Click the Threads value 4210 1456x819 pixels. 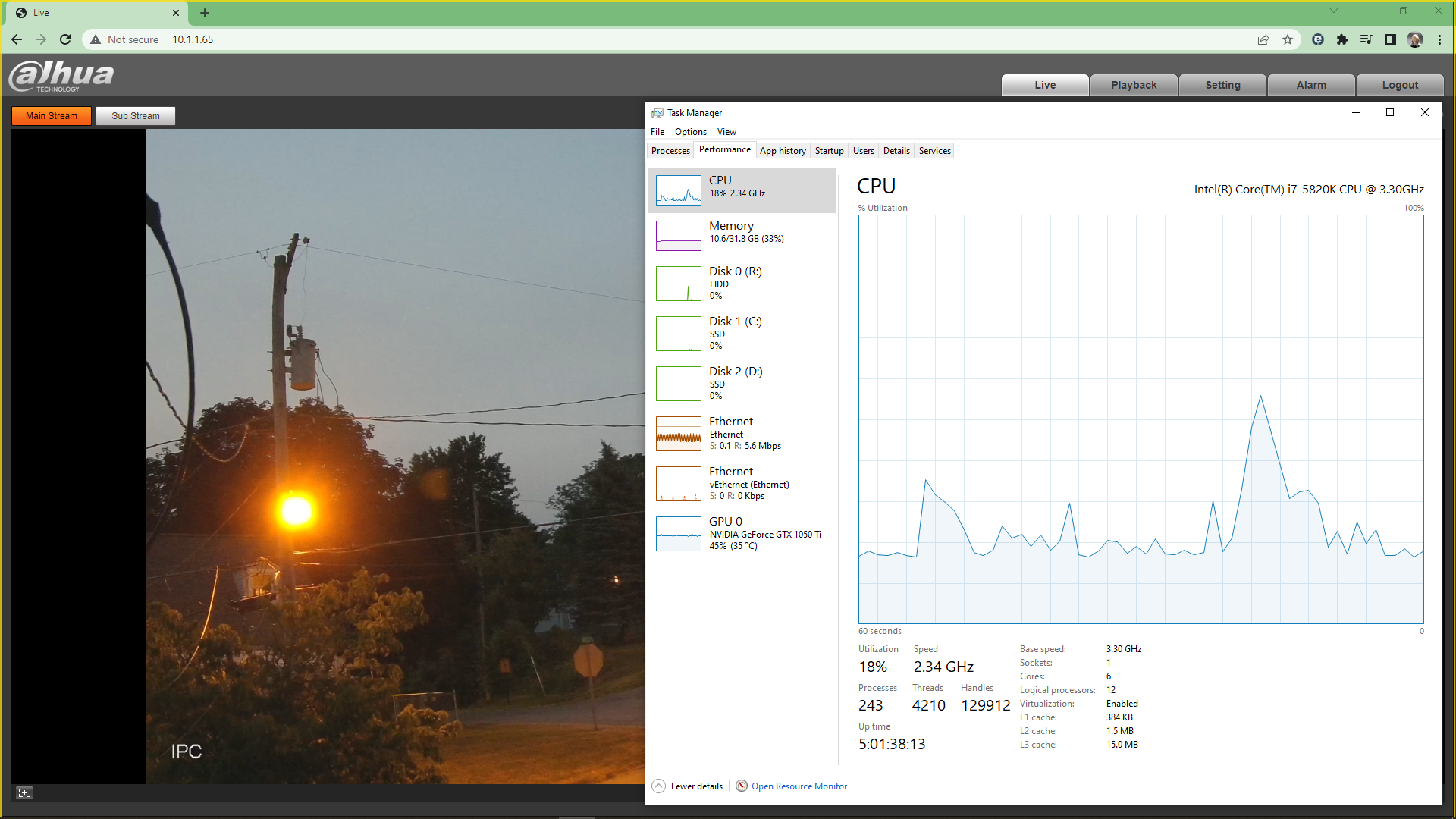[x=928, y=705]
